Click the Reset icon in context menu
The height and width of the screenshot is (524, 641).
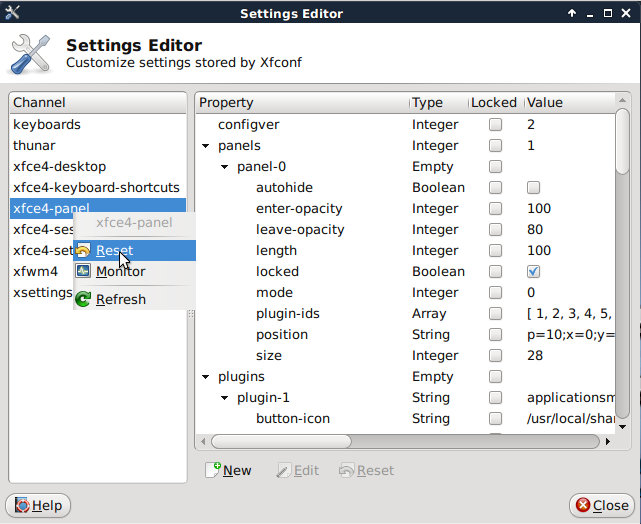pos(83,250)
